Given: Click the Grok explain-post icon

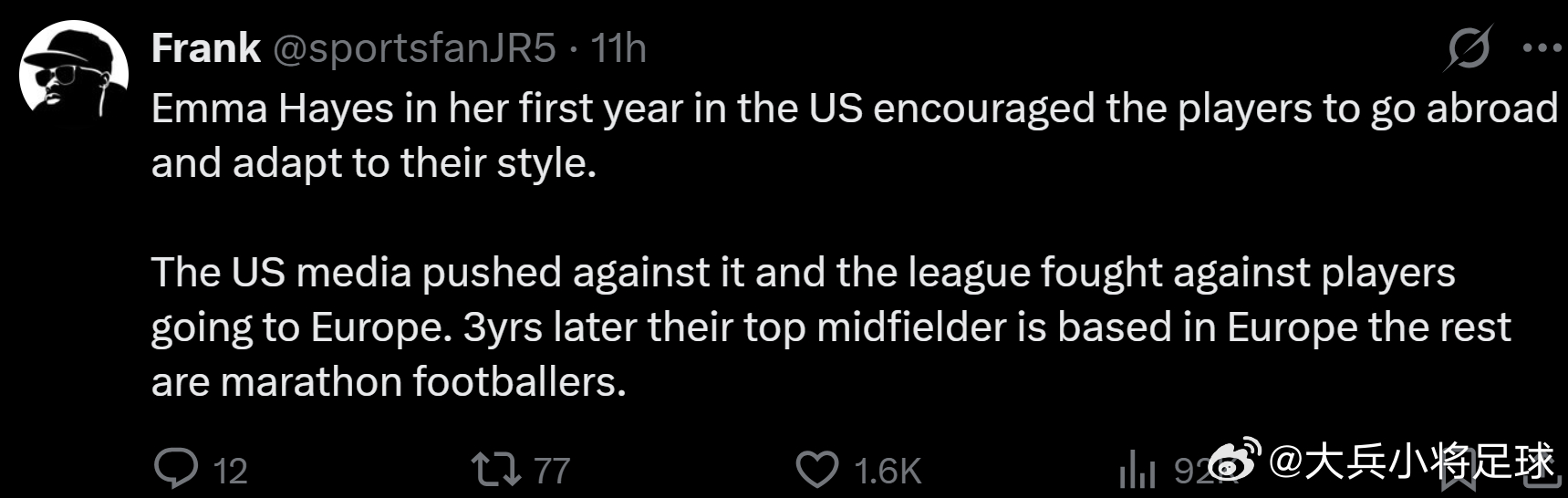Looking at the screenshot, I should coord(1469,47).
